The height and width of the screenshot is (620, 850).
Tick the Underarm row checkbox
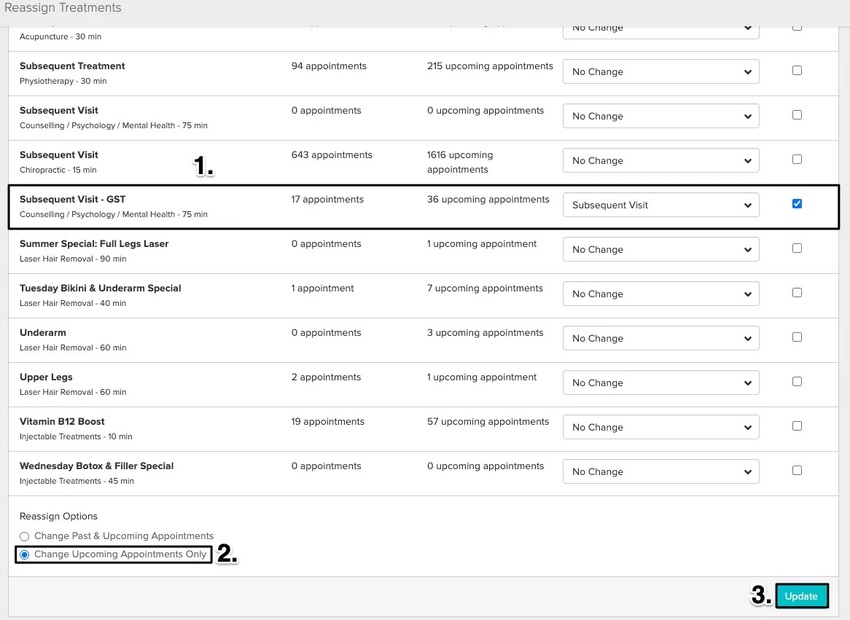pyautogui.click(x=797, y=337)
